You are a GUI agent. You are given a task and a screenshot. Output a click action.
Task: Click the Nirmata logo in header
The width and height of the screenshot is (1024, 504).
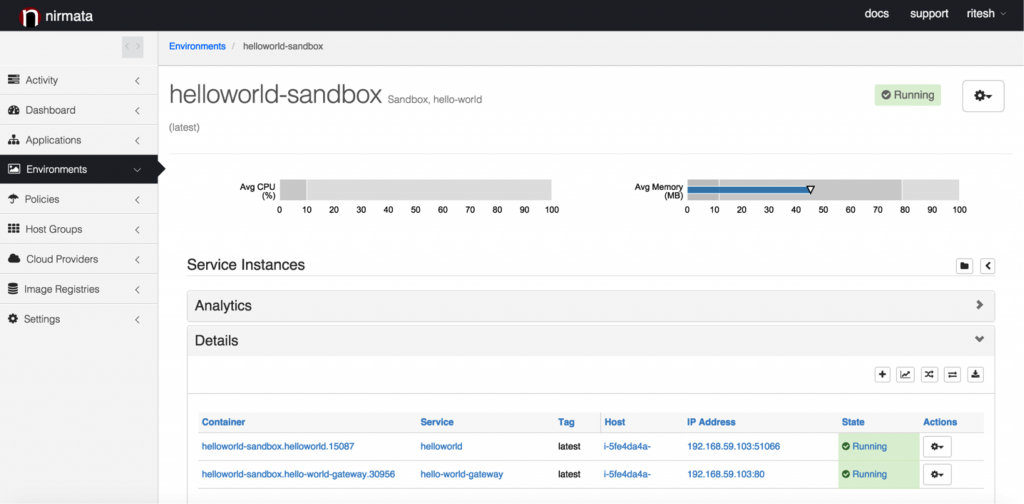[56, 16]
